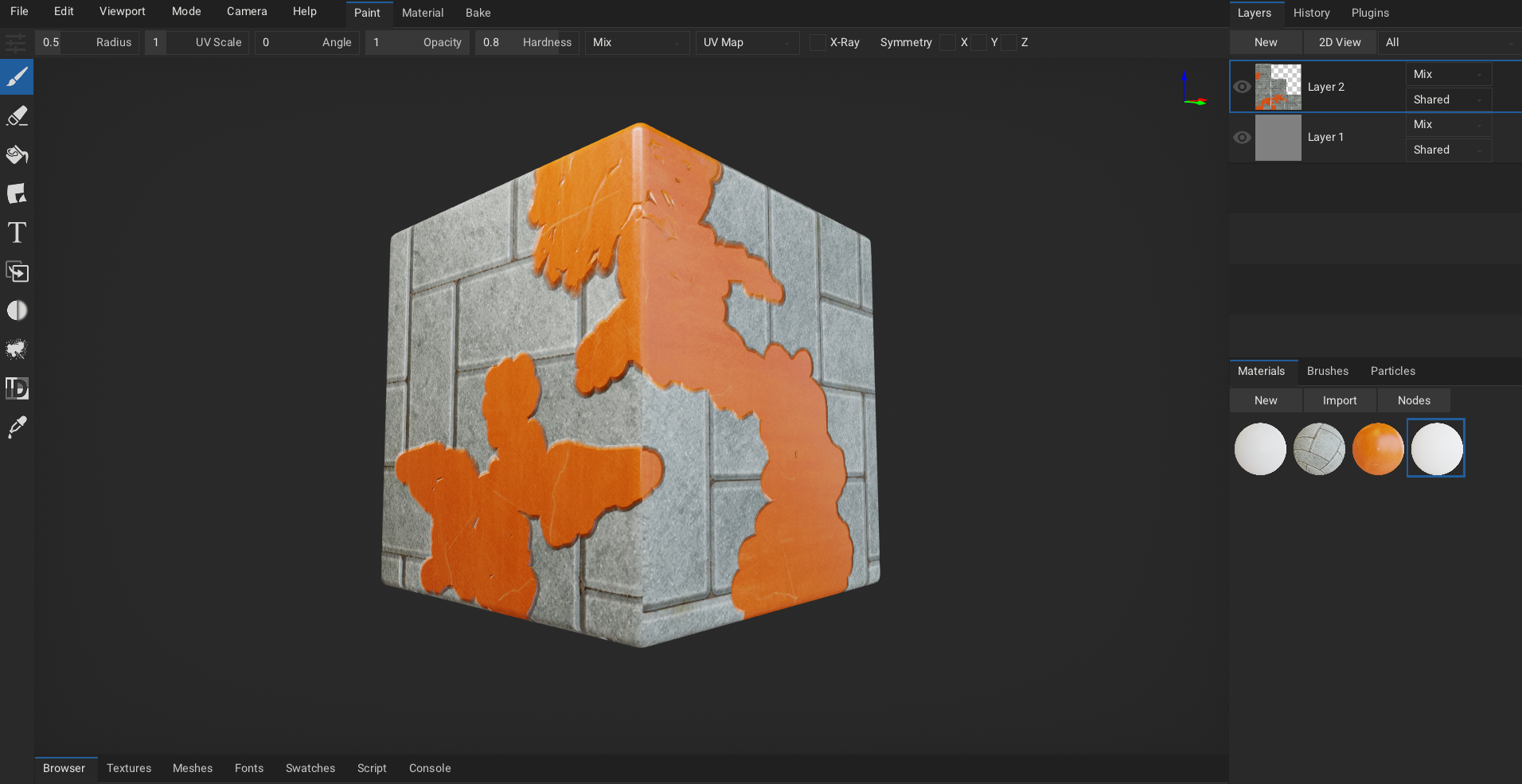Viewport: 1522px width, 784px height.
Task: Hide Layer 1 with its eye icon
Action: (x=1242, y=138)
